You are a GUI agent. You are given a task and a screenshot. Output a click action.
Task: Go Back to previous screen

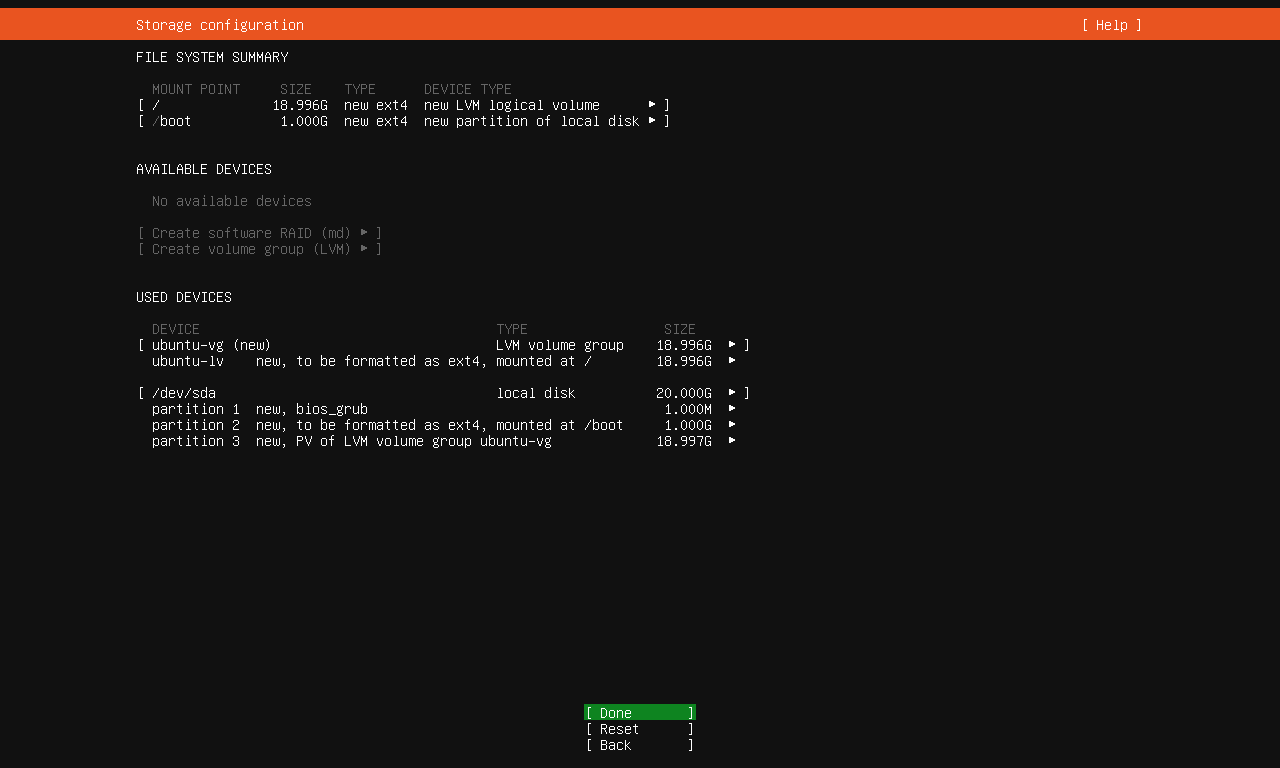pos(639,745)
